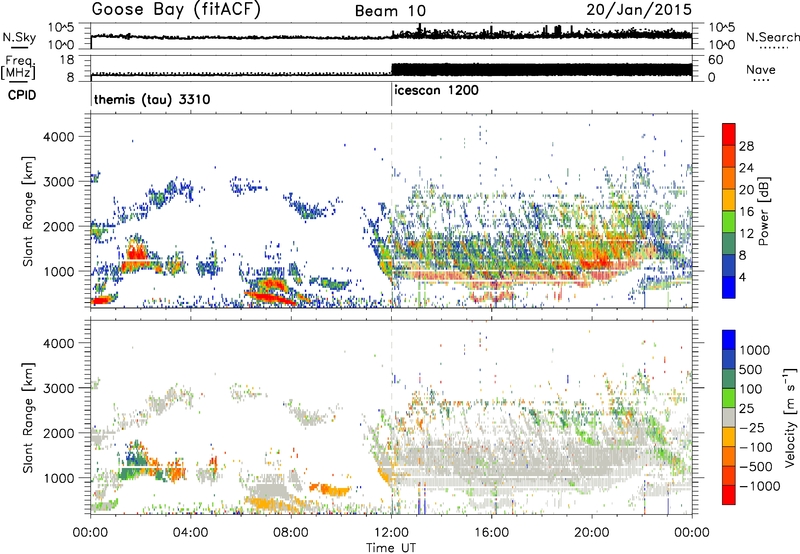Viewport: 800px width, 554px height.
Task: Click the 'Velocity [m s-1]' colorbar title
Action: coord(790,417)
